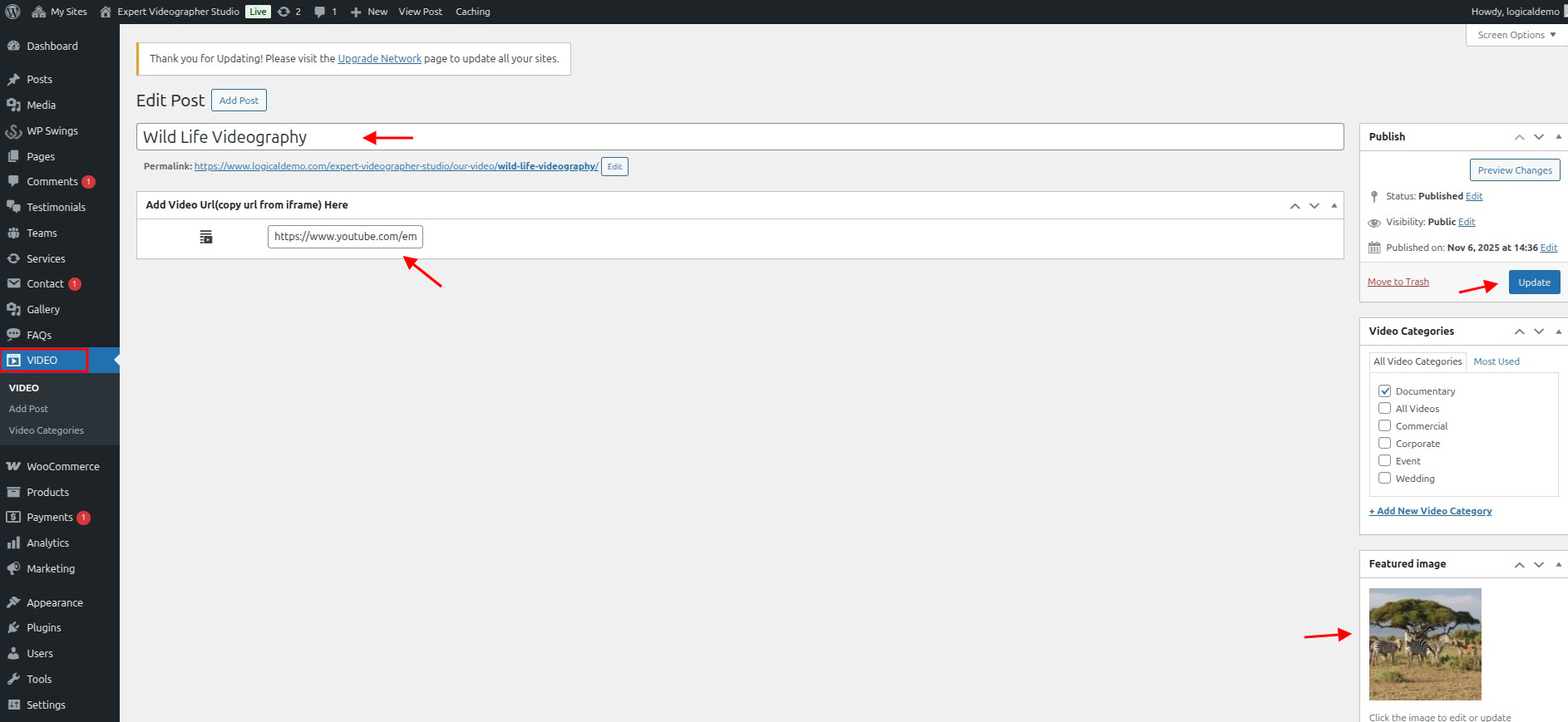Click View Post in admin bar
This screenshot has width=1568, height=722.
point(421,12)
